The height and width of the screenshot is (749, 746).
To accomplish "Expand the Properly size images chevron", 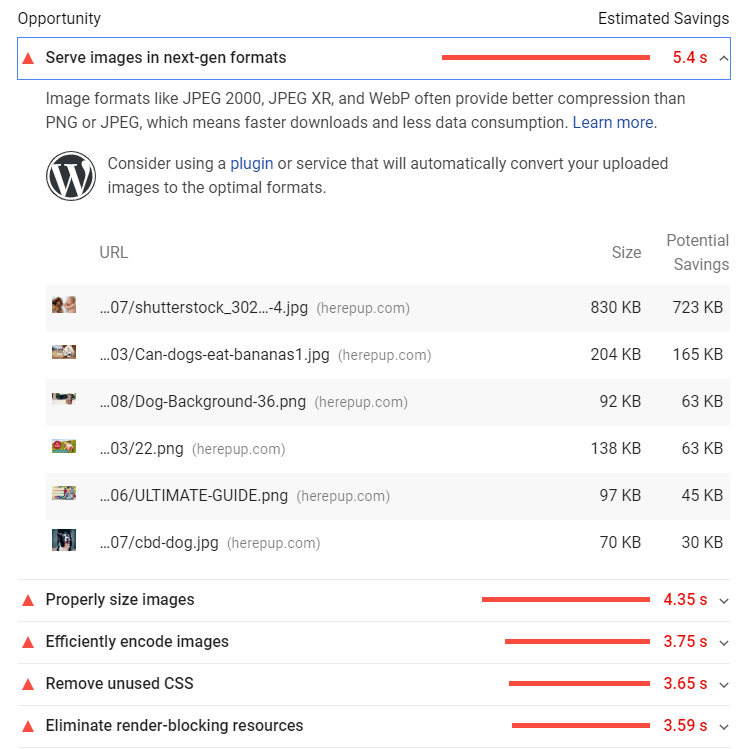I will click(x=724, y=600).
